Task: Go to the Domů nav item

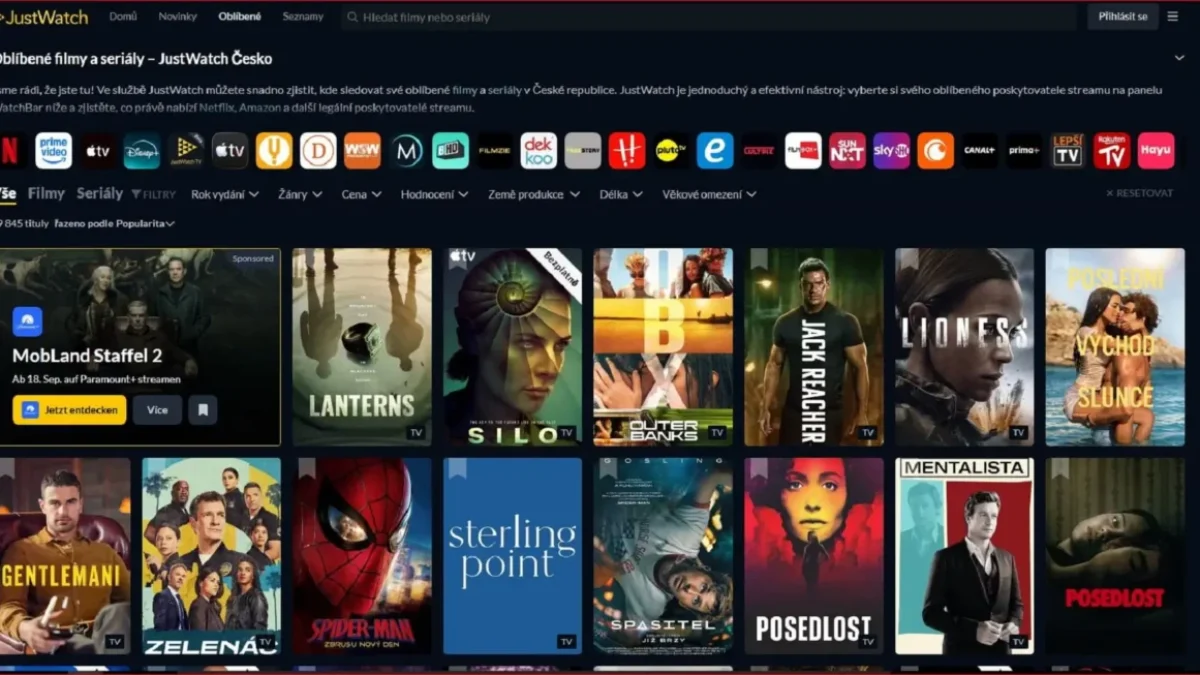Action: point(123,17)
